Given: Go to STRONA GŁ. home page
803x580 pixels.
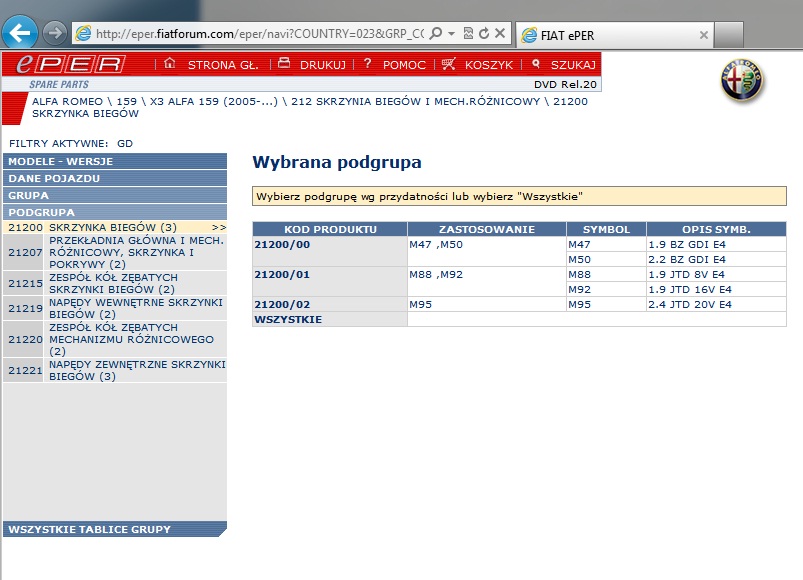Looking at the screenshot, I should click(223, 65).
